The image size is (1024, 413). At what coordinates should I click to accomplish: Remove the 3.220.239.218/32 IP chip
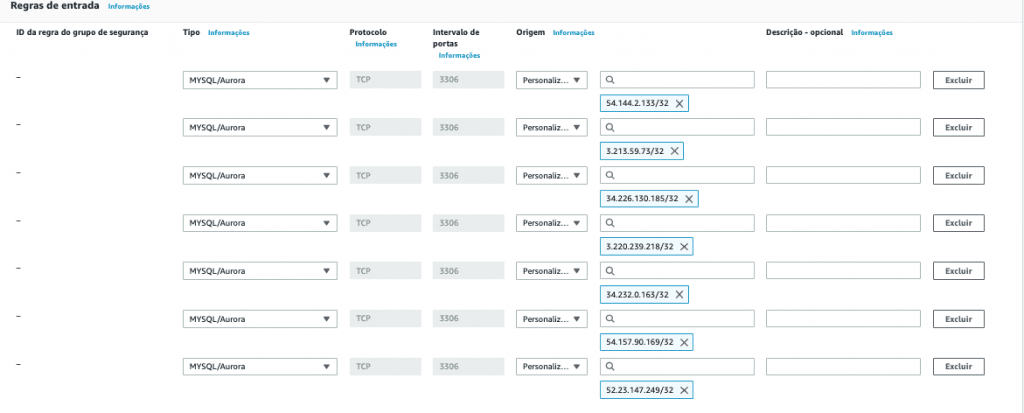click(684, 247)
